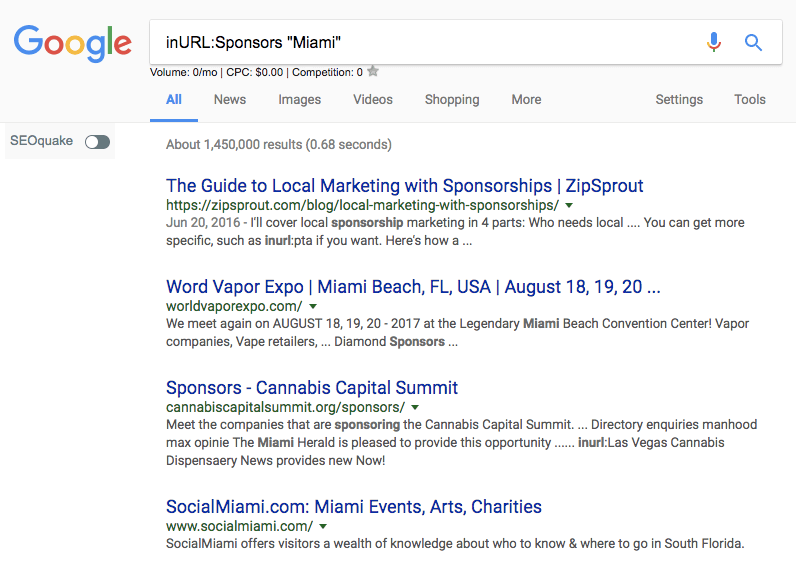Screen dimensions: 796x566
Task: Toggle the SEOquake switch
Action: point(97,142)
